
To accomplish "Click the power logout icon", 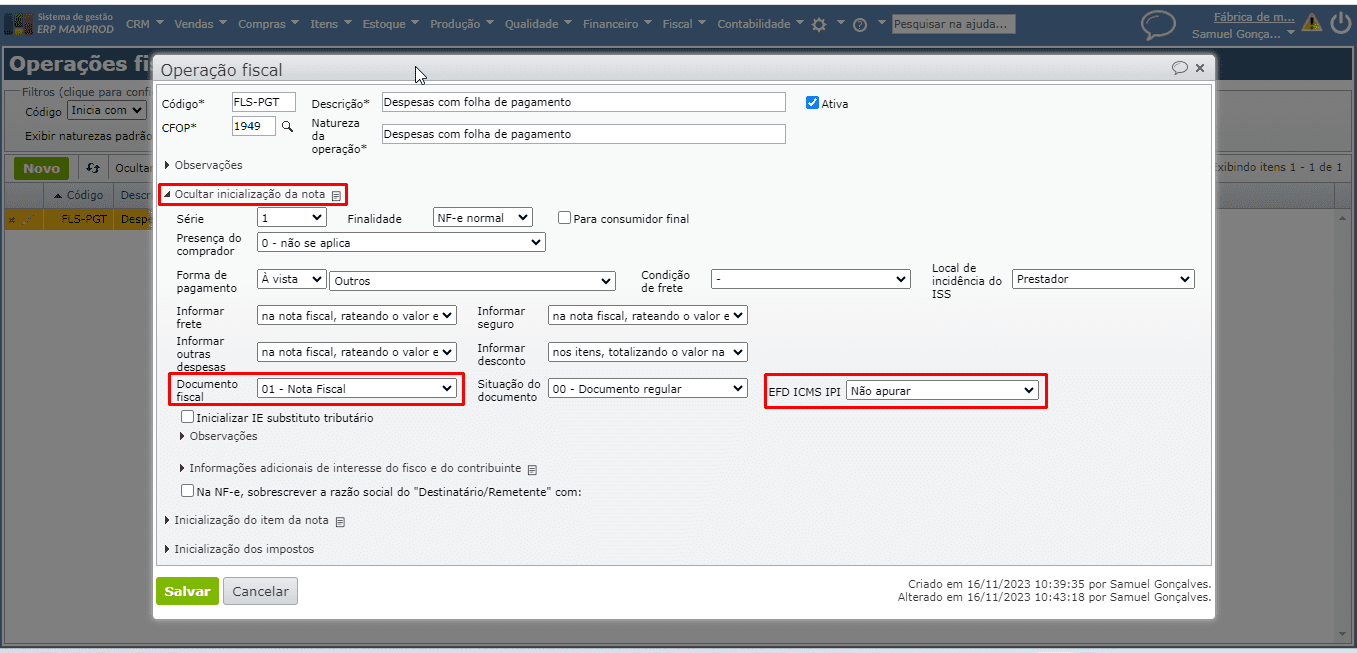I will [x=1340, y=24].
